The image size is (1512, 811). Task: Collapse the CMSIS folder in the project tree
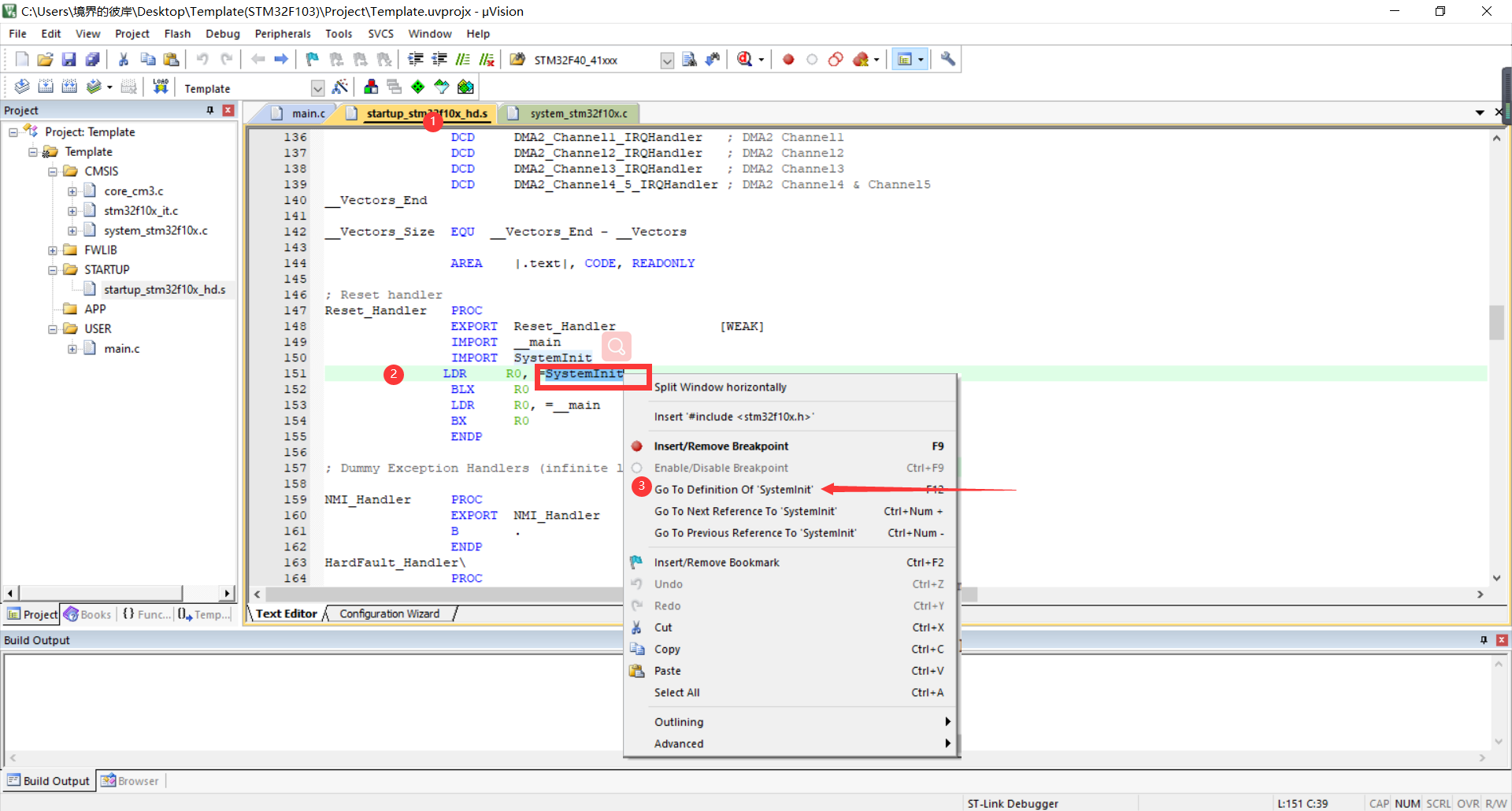click(52, 172)
